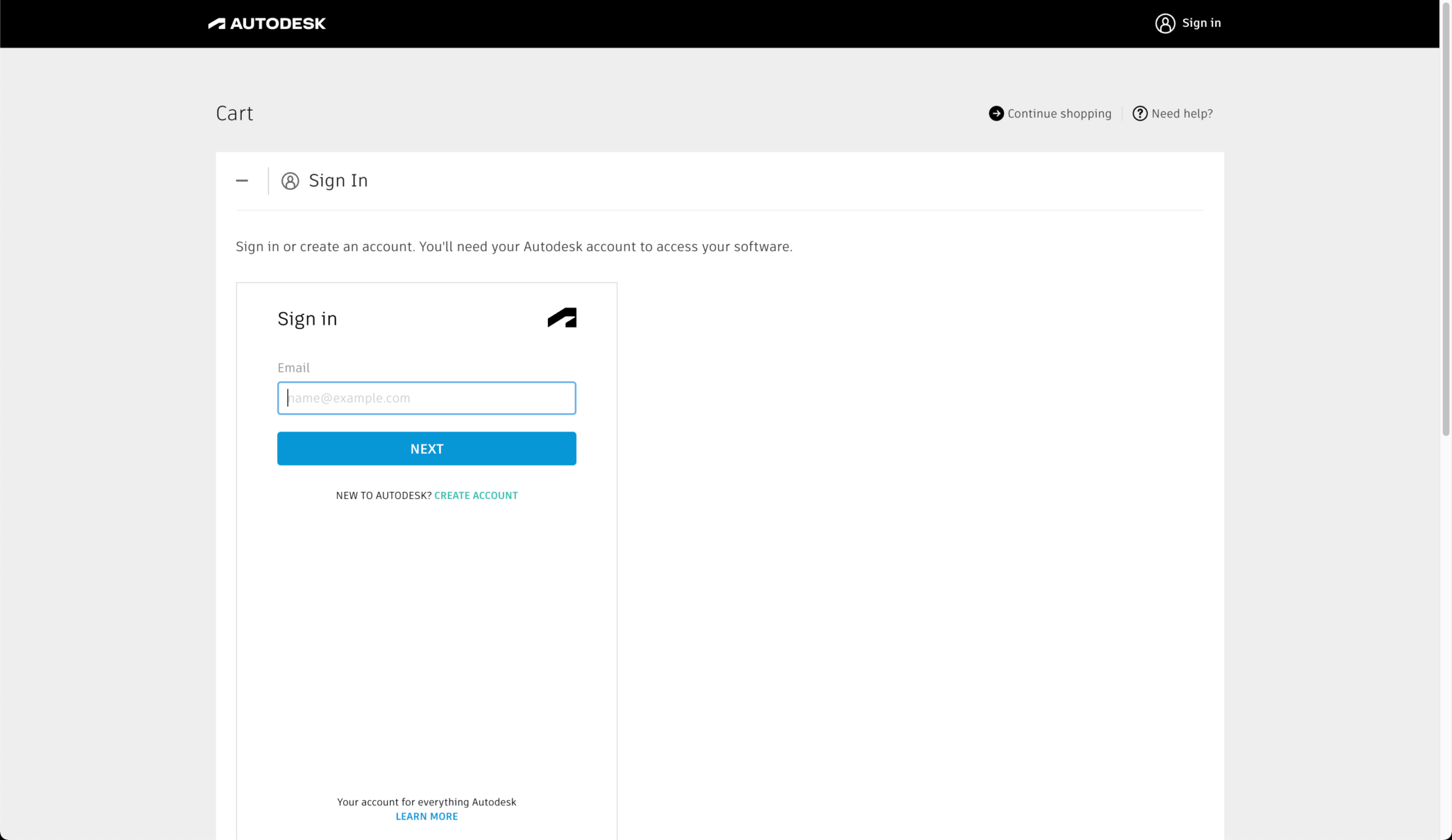
Task: Click the header user profile icon
Action: click(x=1165, y=23)
